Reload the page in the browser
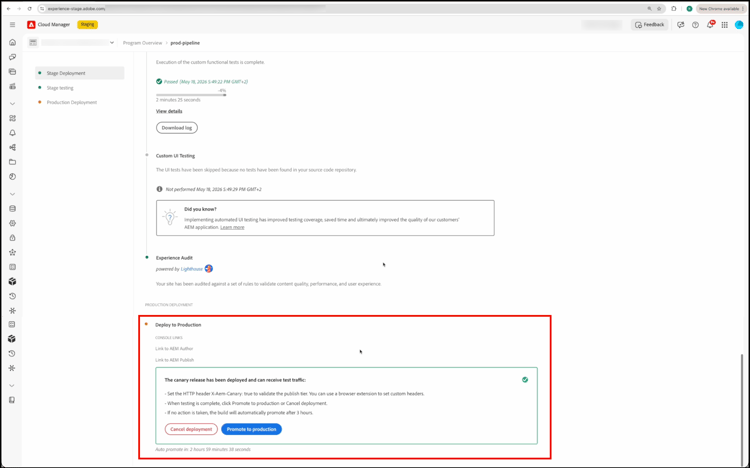750x468 pixels. click(30, 9)
